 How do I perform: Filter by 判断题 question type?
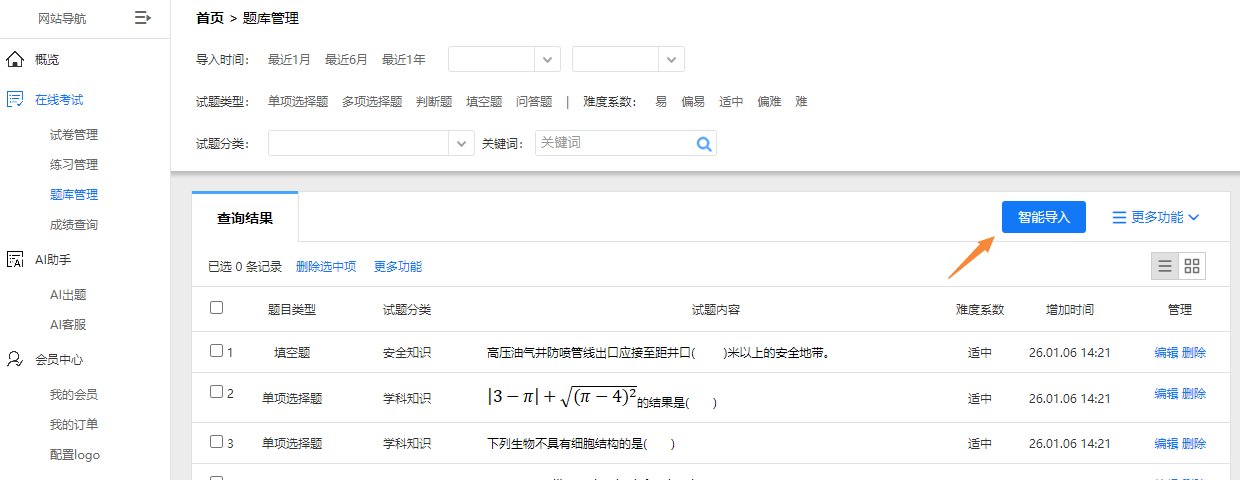(x=434, y=102)
